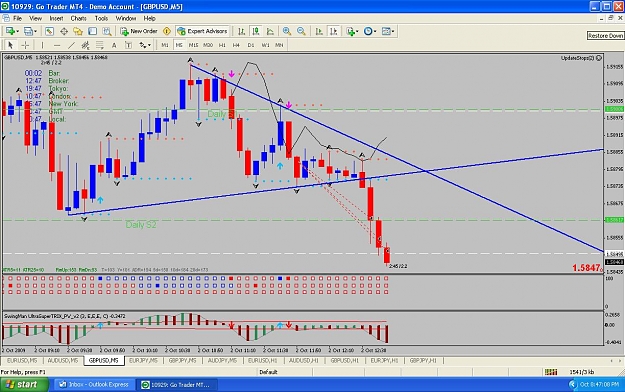Image resolution: width=625 pixels, height=392 pixels.
Task: Switch chart to candlesticks icon
Action: (256, 31)
